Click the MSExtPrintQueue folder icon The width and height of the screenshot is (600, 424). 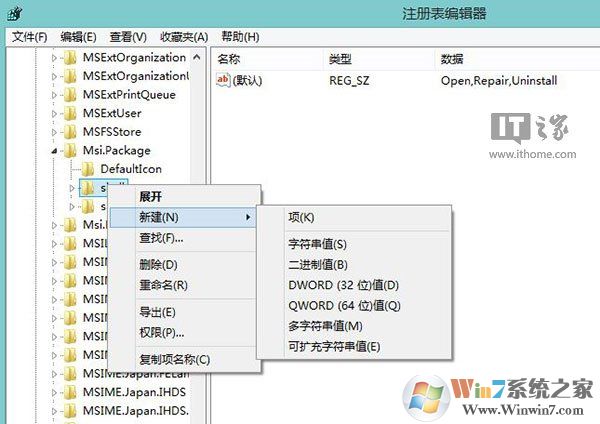click(x=70, y=95)
